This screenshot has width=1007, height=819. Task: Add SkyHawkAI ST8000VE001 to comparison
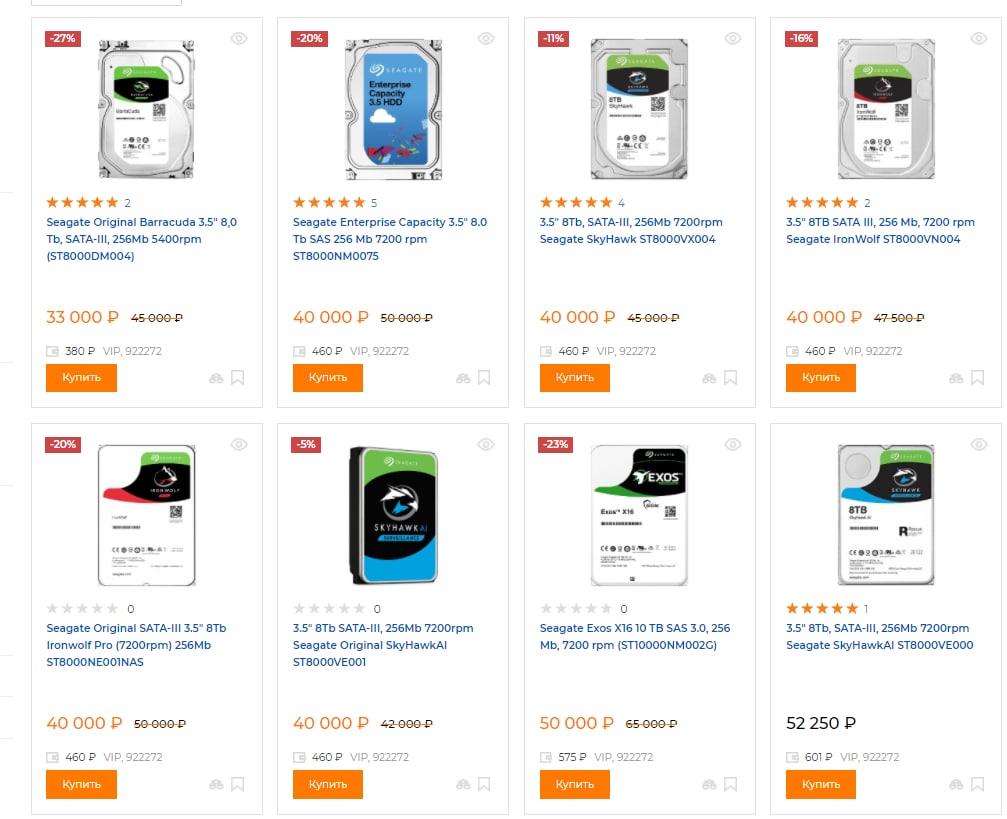[463, 784]
